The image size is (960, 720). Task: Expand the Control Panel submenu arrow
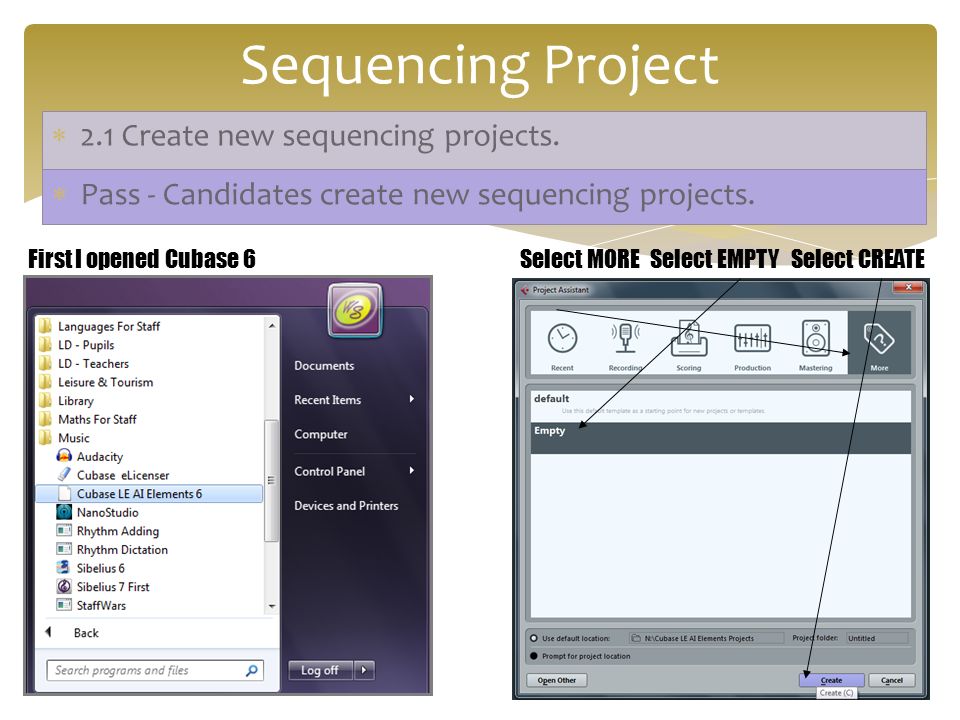411,471
